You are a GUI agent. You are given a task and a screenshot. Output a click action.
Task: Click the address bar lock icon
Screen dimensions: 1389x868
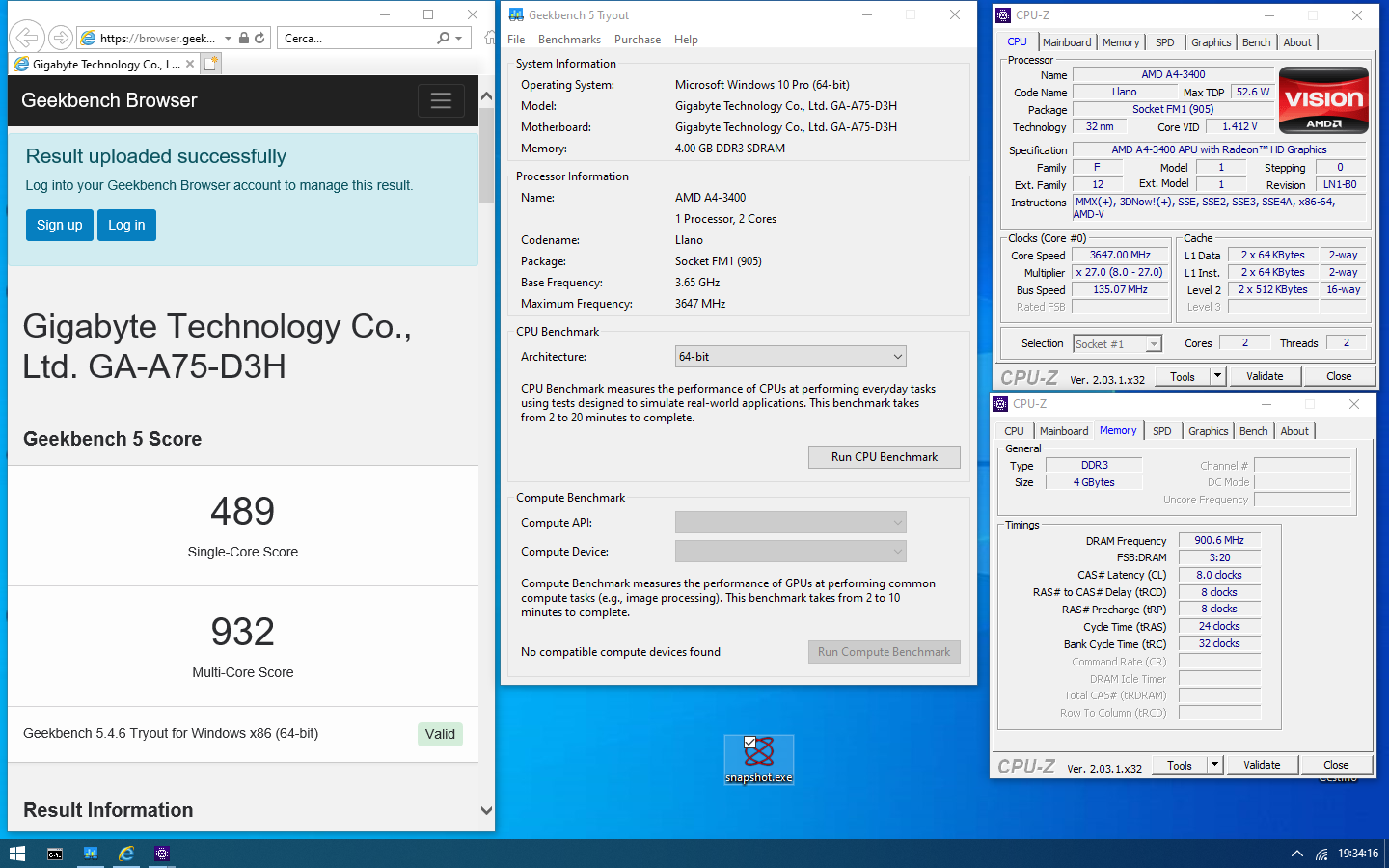click(244, 38)
